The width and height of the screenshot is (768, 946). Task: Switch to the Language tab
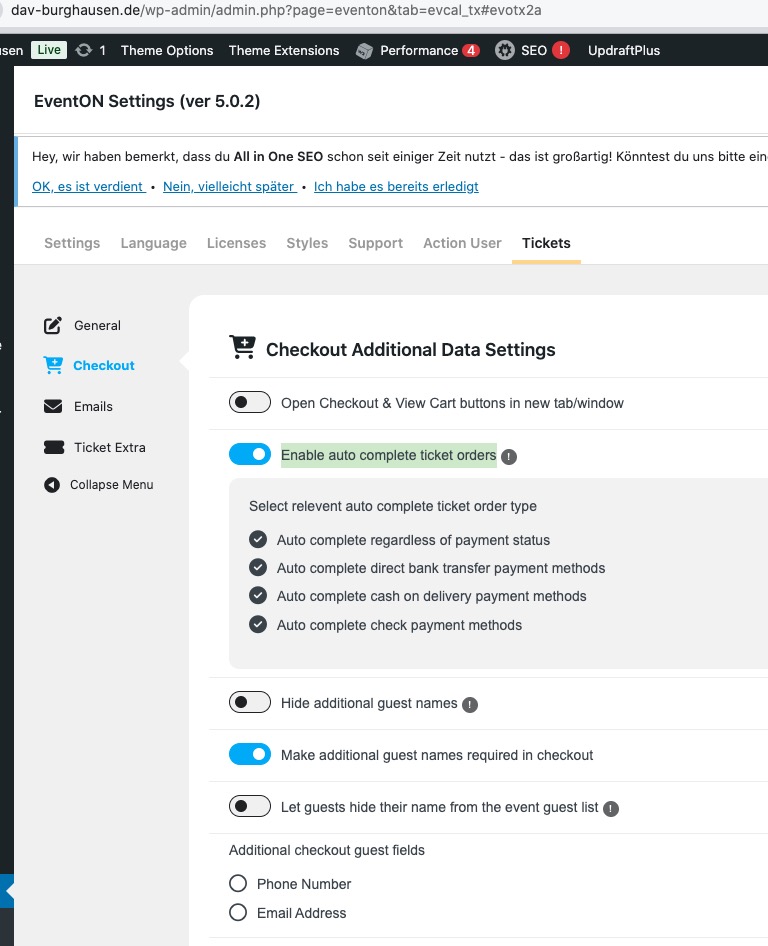click(x=153, y=243)
